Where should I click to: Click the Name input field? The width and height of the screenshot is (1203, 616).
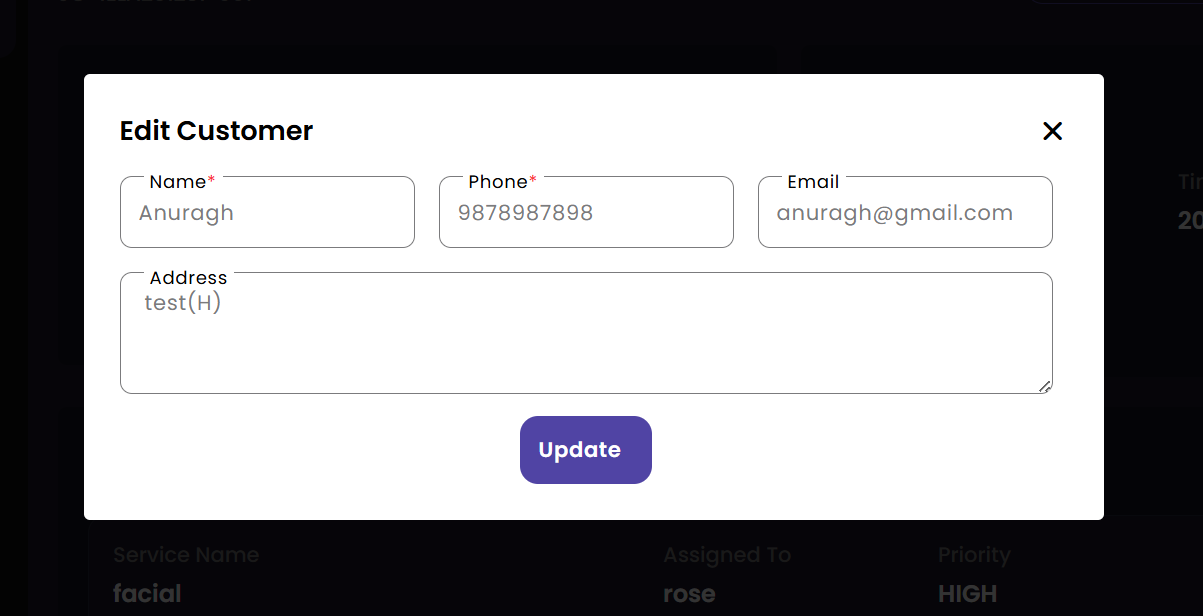(x=267, y=213)
